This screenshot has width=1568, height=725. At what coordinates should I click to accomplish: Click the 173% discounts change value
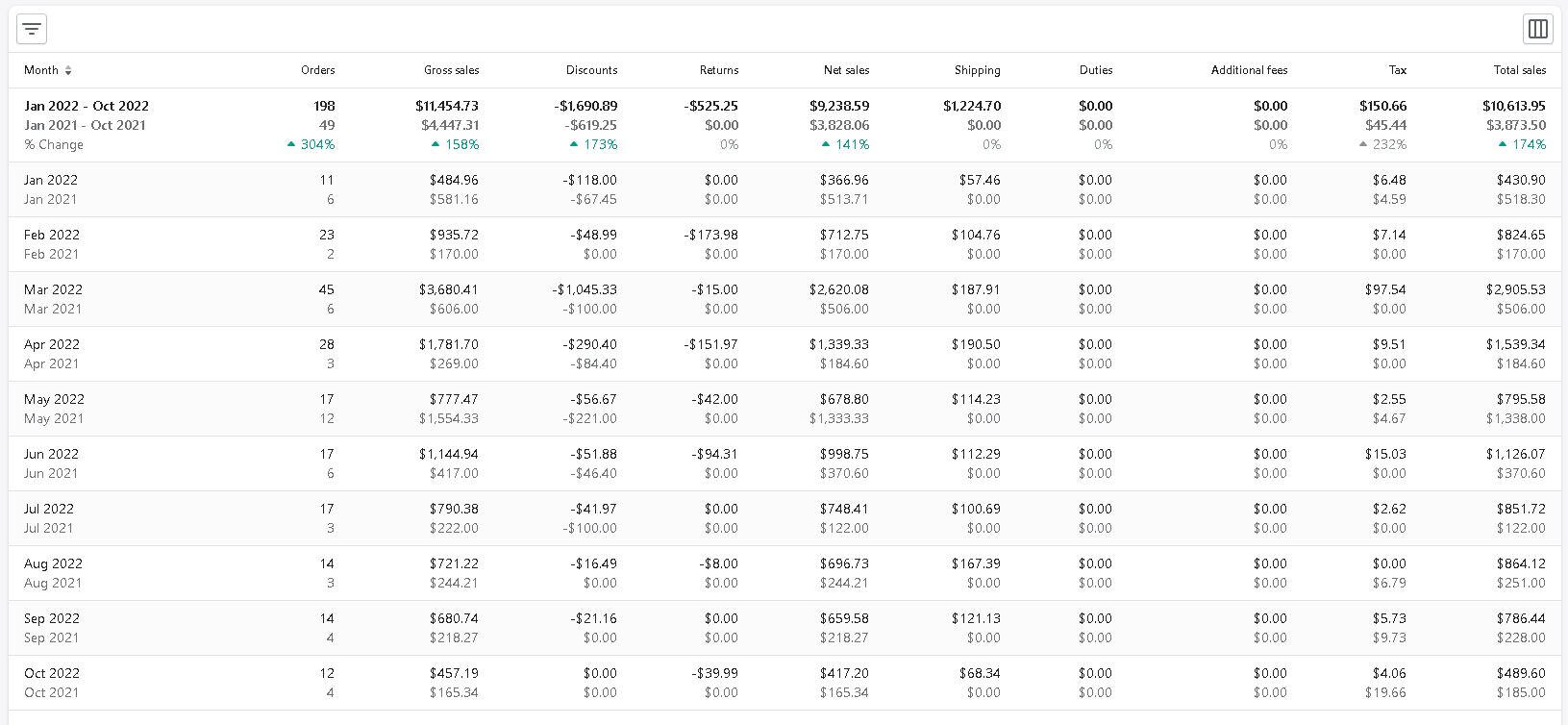[593, 144]
